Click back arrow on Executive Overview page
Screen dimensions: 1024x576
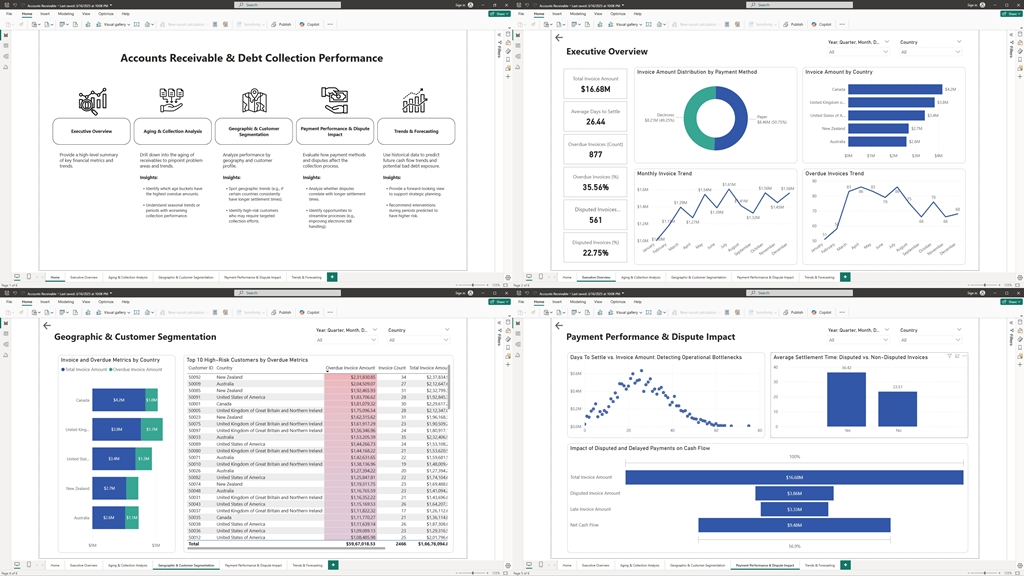pyautogui.click(x=559, y=38)
